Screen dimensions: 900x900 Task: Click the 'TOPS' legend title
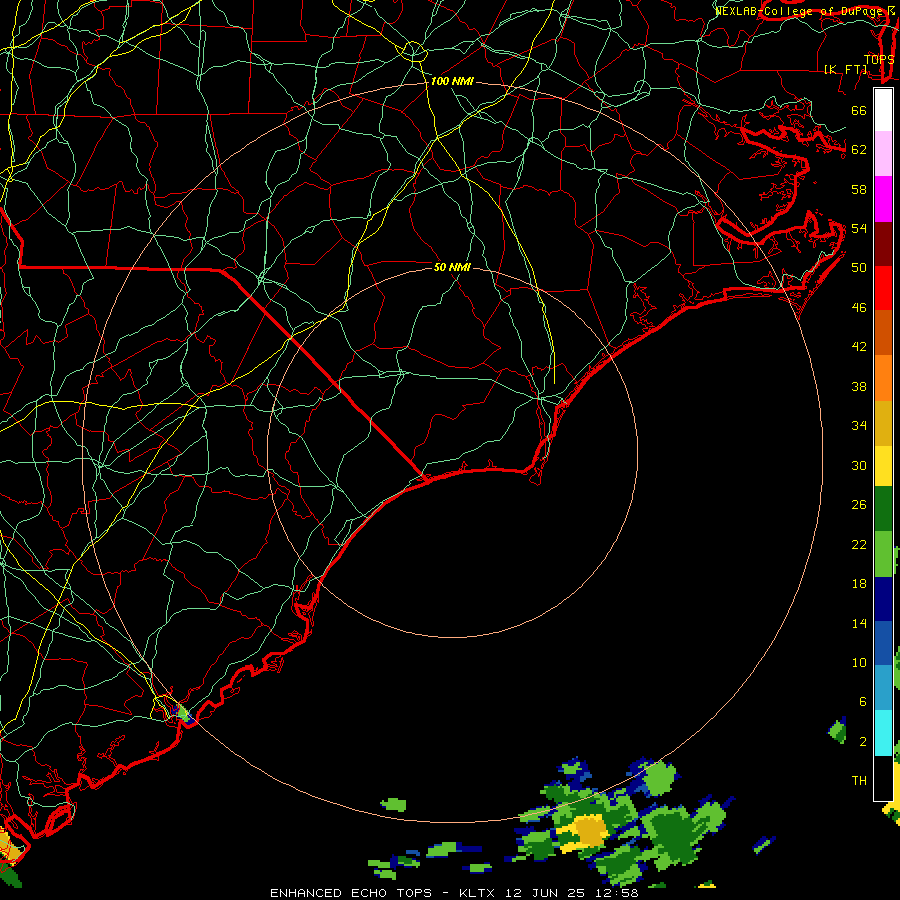(879, 59)
